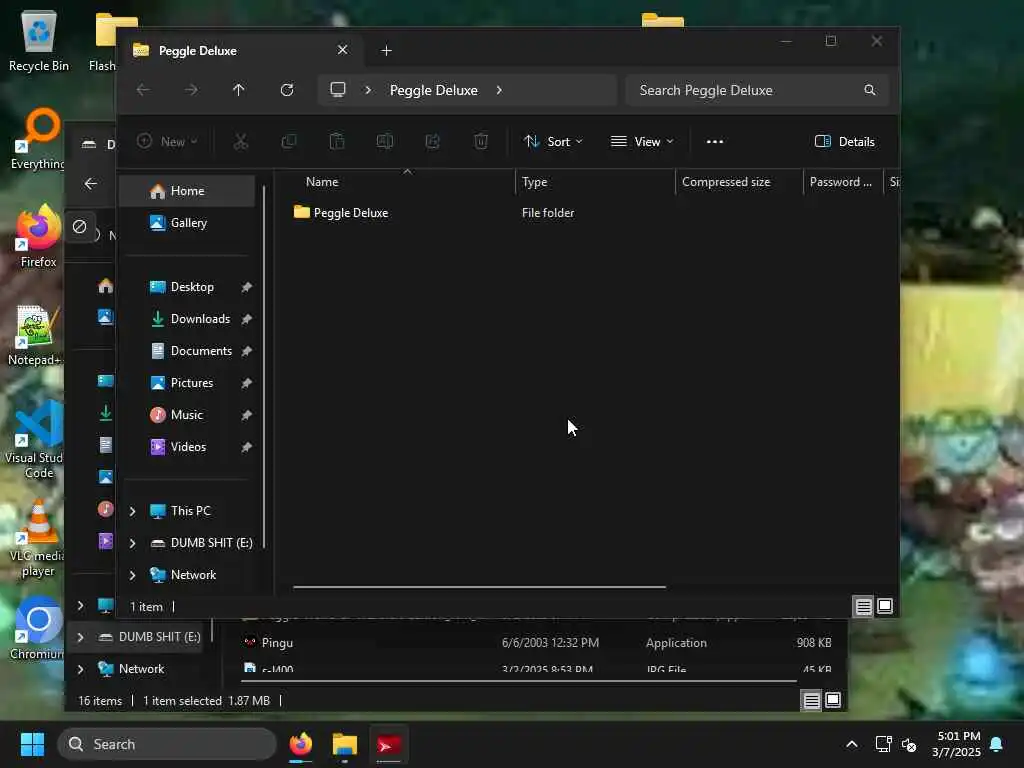Switch to details list view in front window
This screenshot has height=768, width=1024.
pos(863,607)
